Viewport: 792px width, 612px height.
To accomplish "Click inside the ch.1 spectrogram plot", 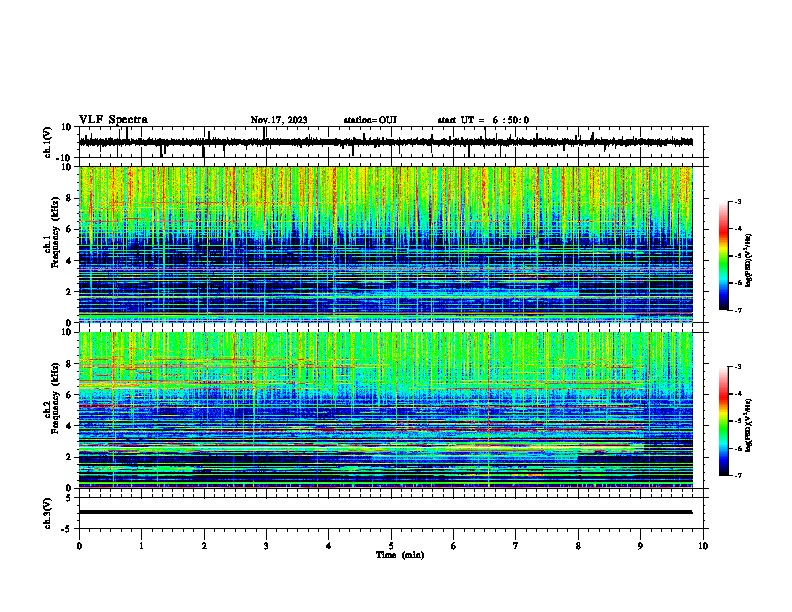I will pyautogui.click(x=386, y=244).
